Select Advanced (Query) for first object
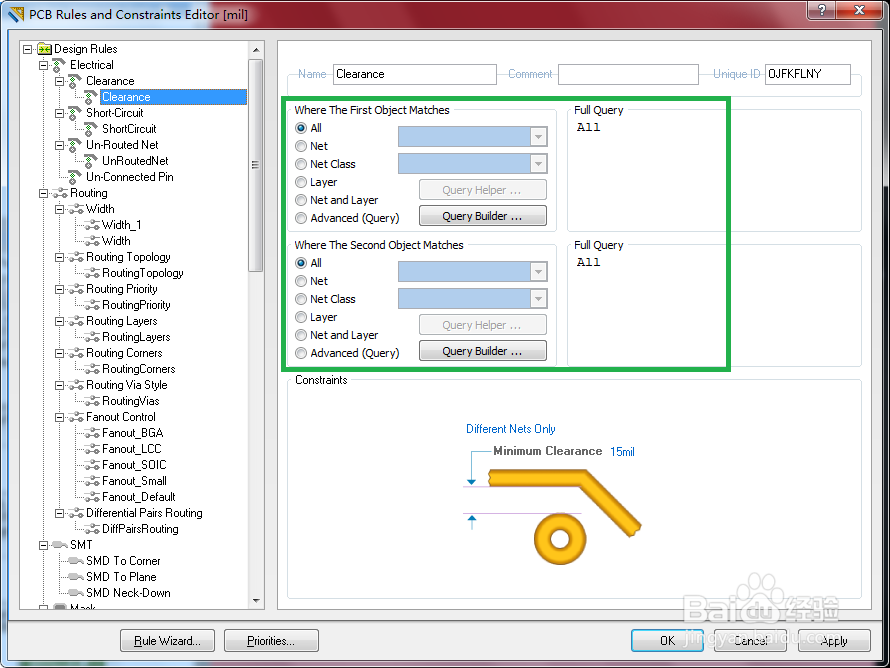890x668 pixels. [301, 218]
